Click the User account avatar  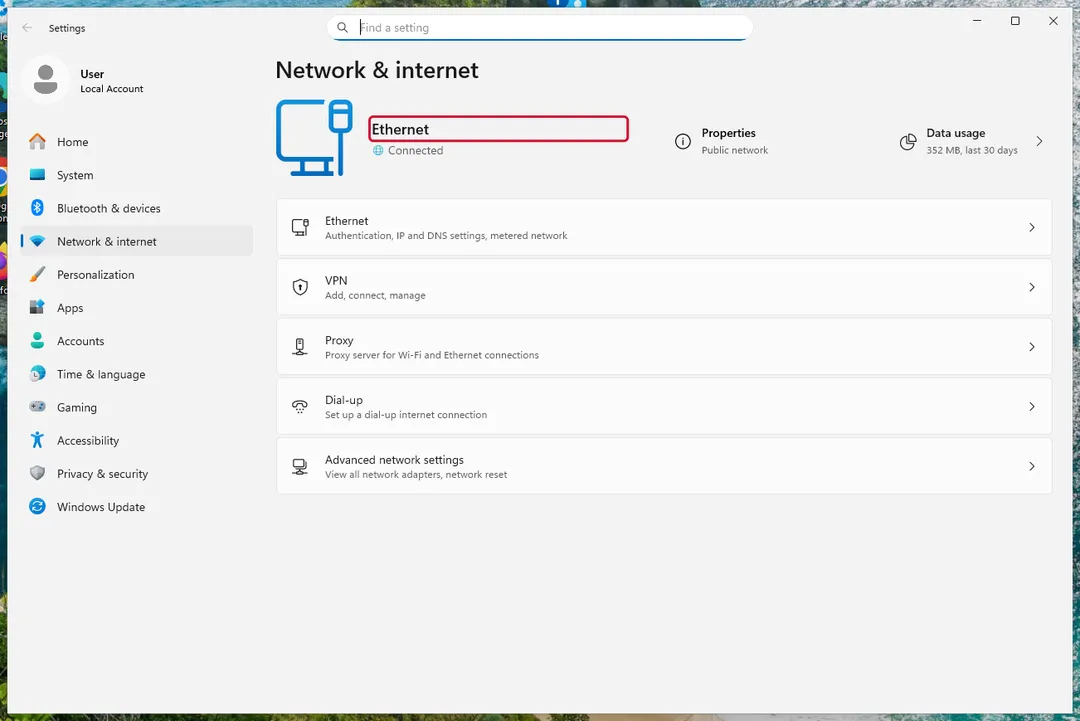coord(45,80)
